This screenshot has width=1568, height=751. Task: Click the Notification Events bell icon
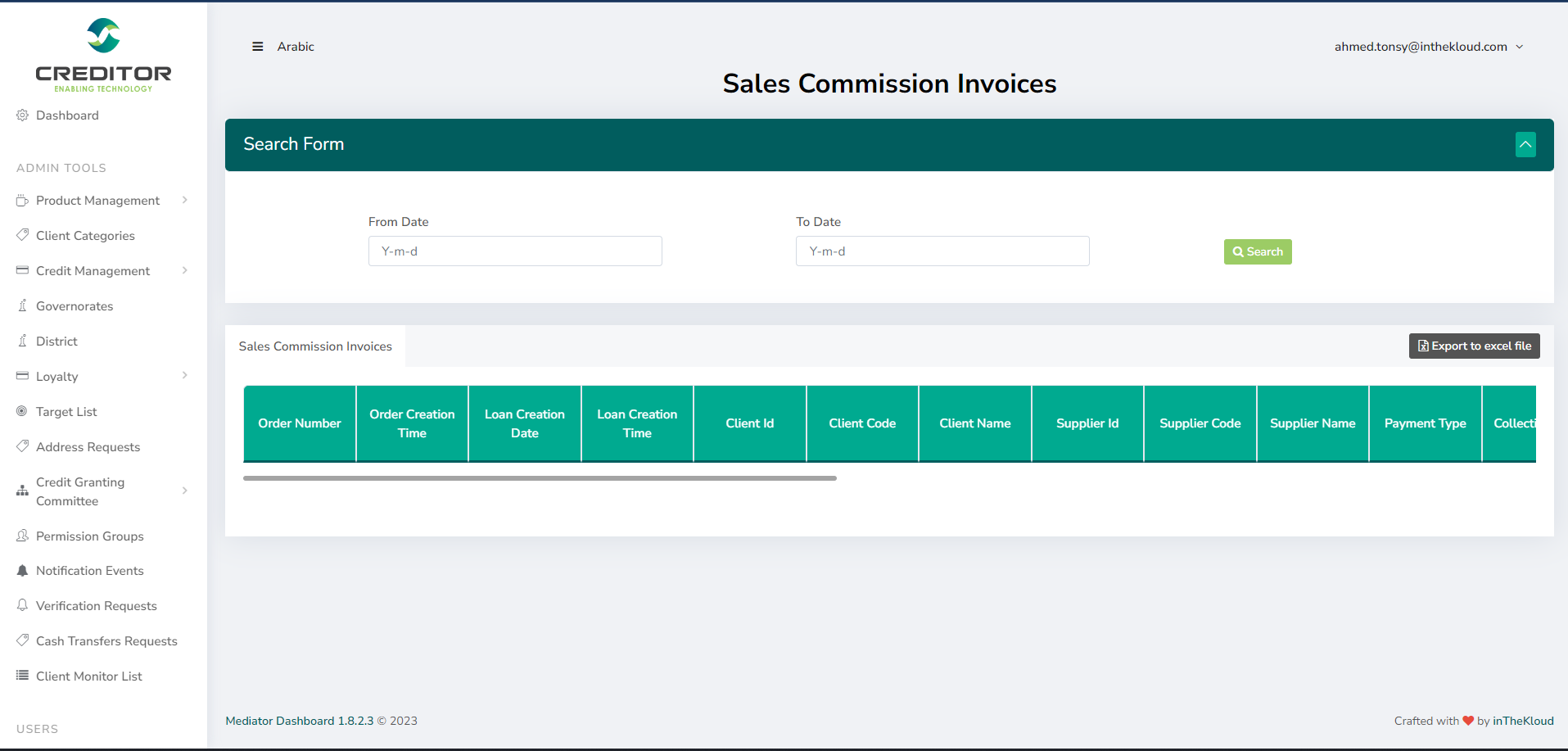click(x=22, y=571)
